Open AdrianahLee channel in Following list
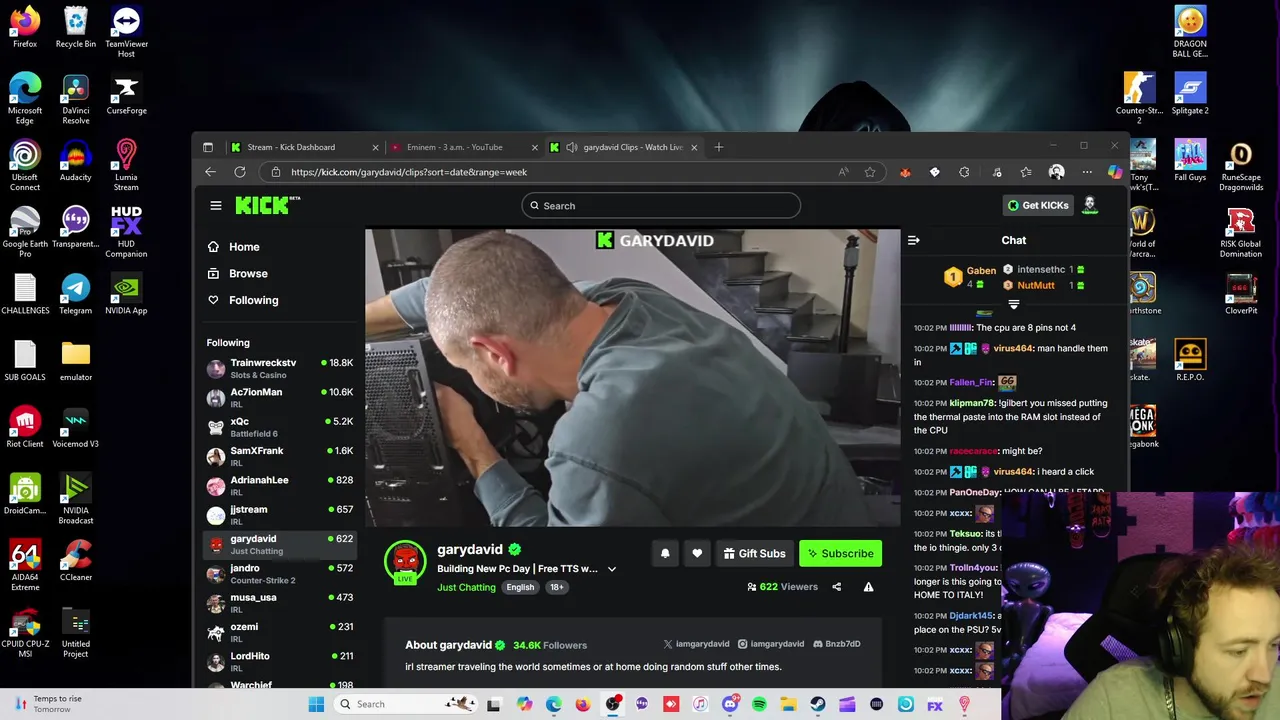 click(x=280, y=485)
